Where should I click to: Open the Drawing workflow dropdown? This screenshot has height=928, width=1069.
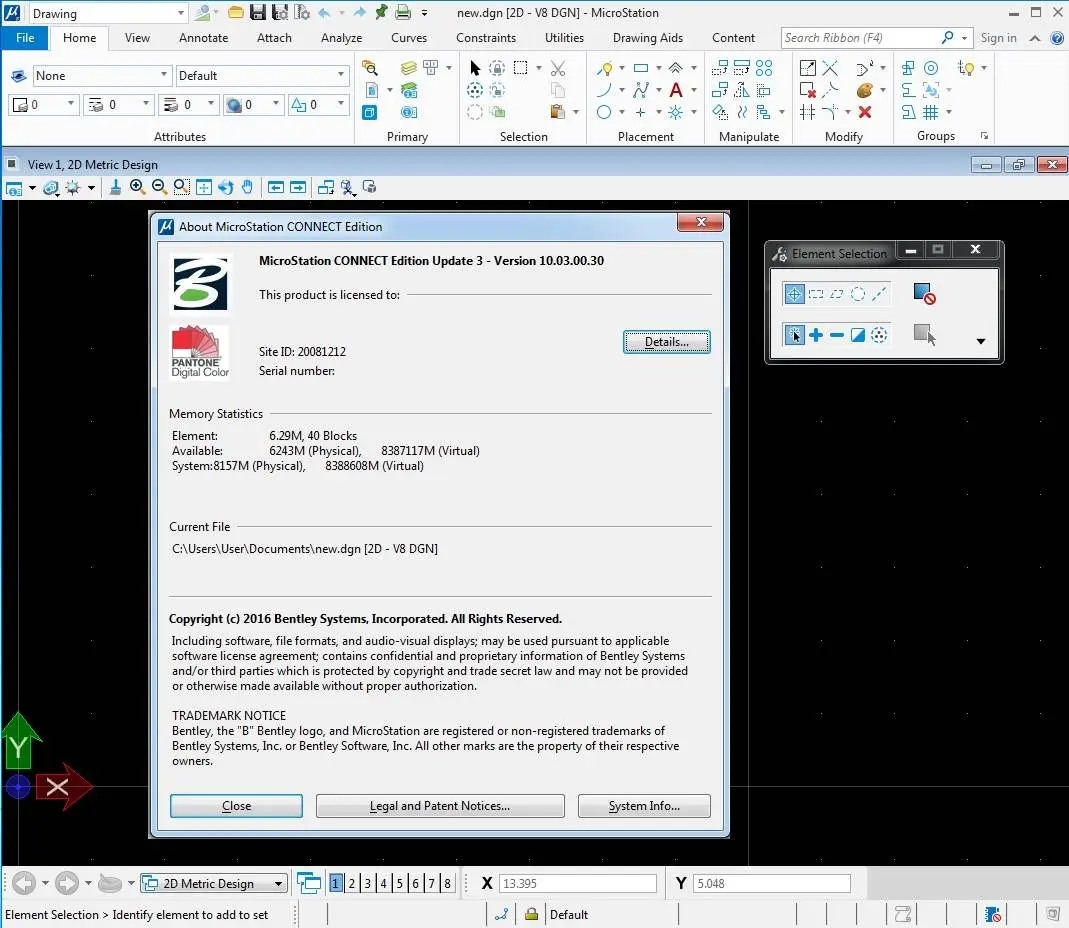pyautogui.click(x=108, y=13)
